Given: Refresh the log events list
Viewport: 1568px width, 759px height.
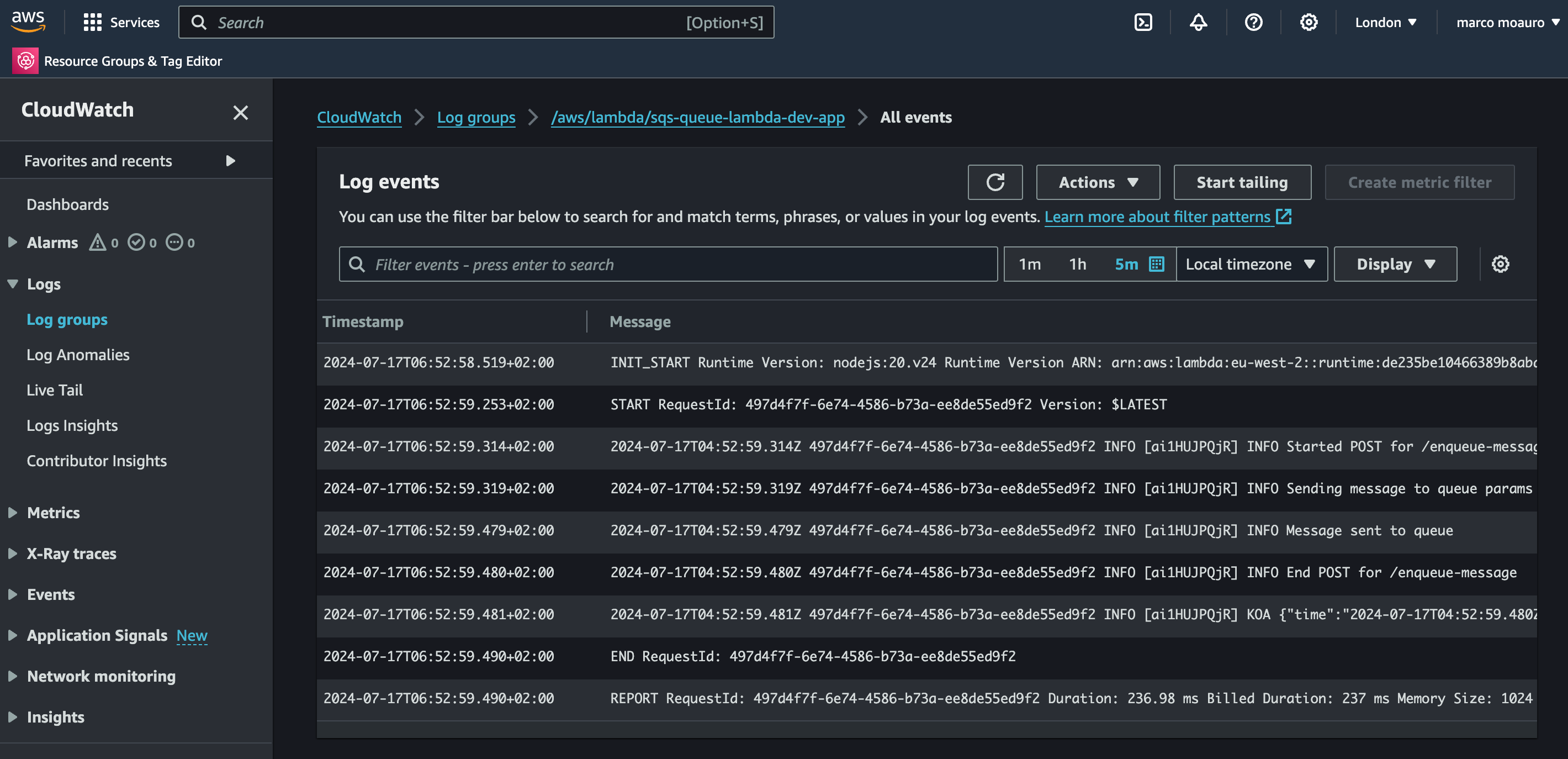Looking at the screenshot, I should pyautogui.click(x=995, y=182).
